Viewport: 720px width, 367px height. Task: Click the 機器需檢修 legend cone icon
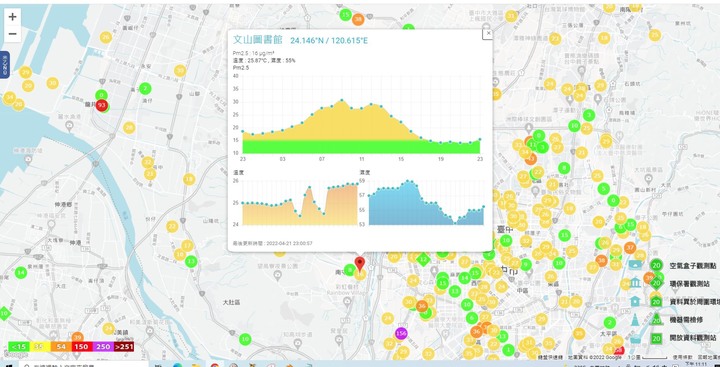click(x=635, y=320)
